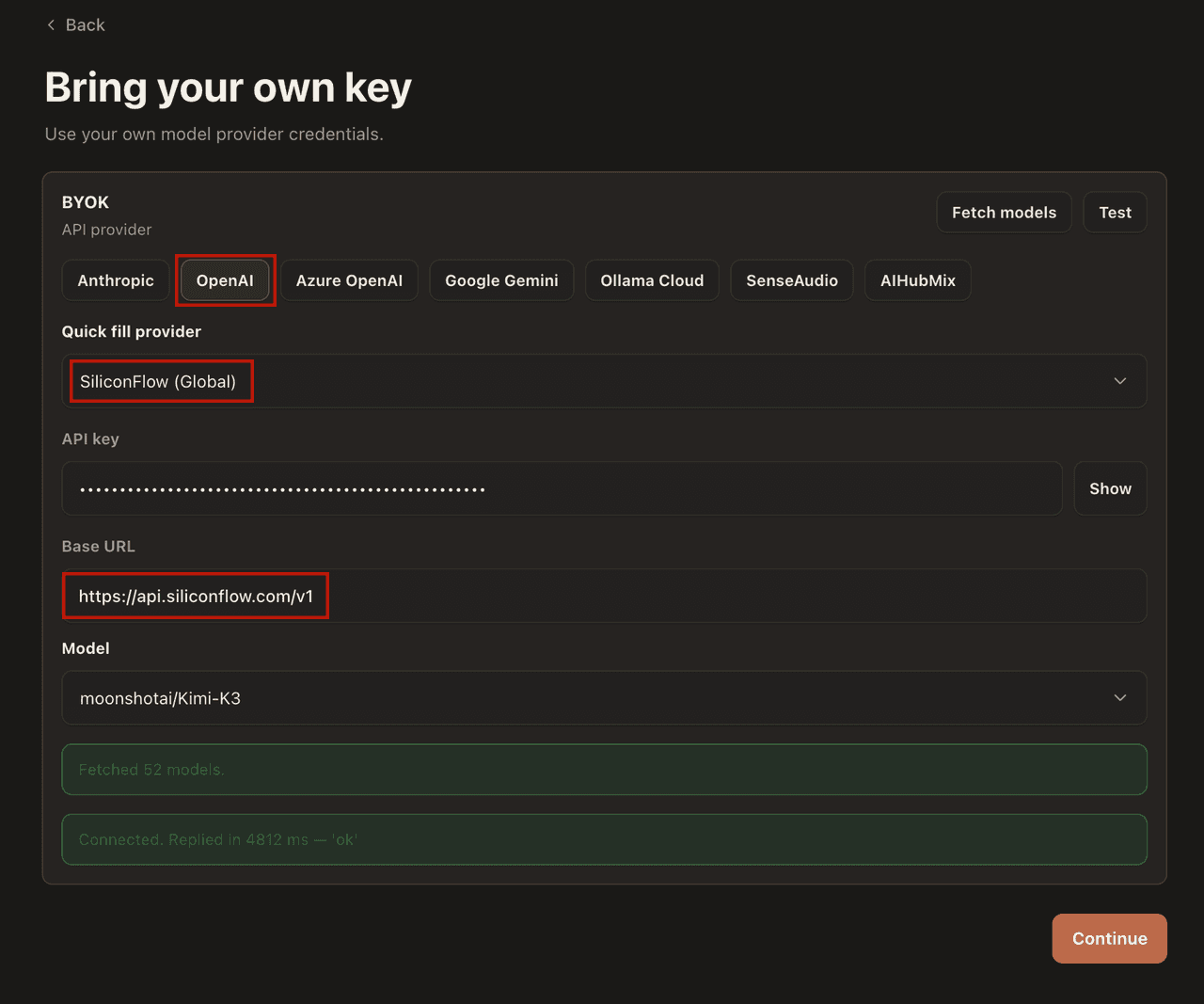Switch provider to Ollama Cloud
Viewport: 1204px width, 1004px height.
point(652,280)
